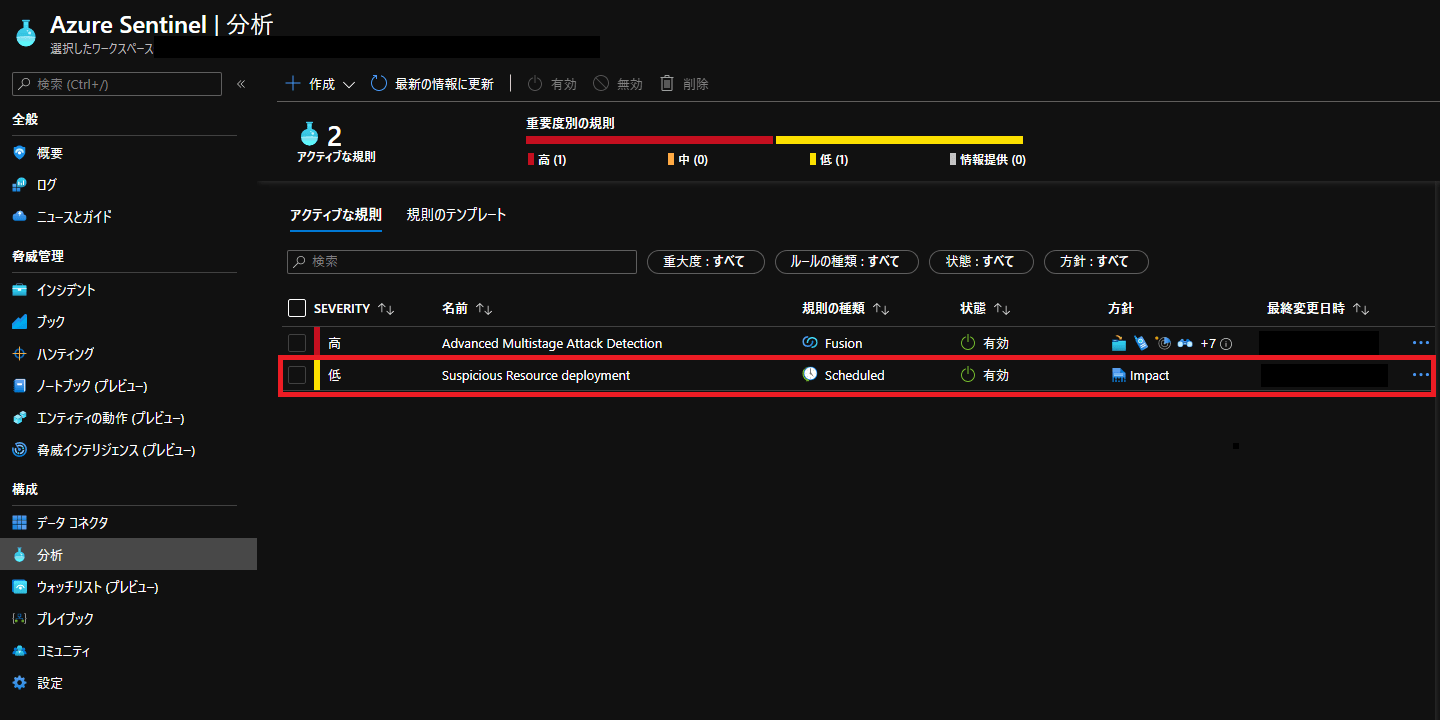Click the 作成 button label
The width and height of the screenshot is (1440, 720).
pos(322,85)
